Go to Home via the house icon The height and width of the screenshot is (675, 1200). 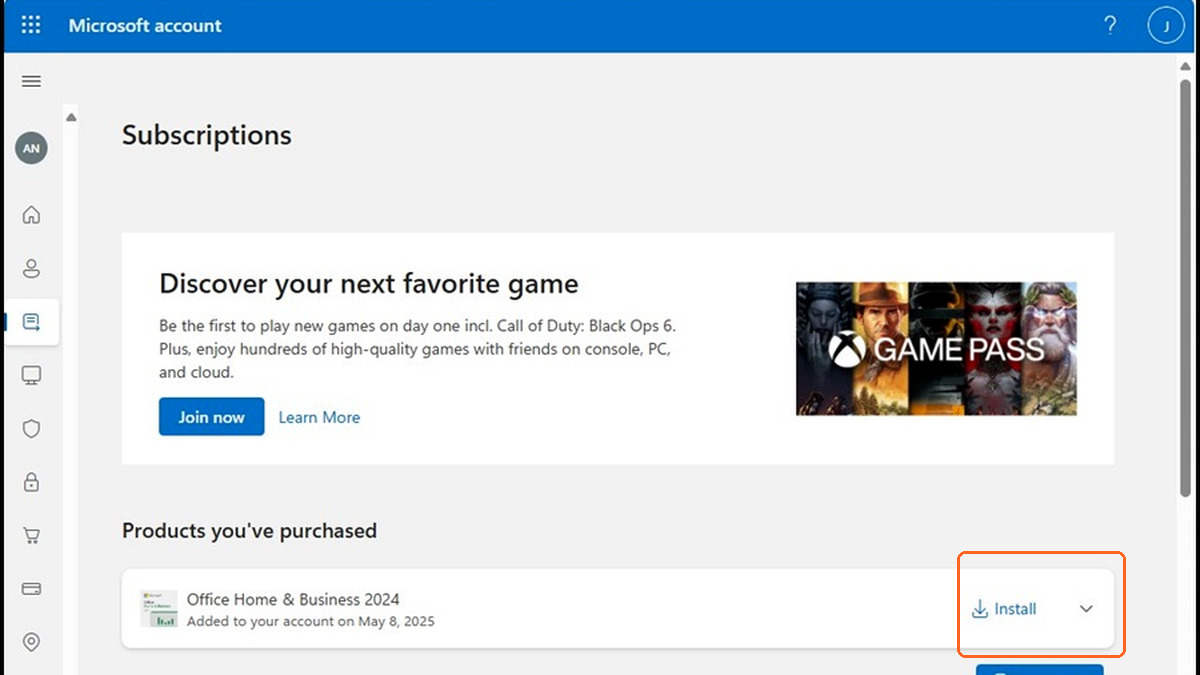click(31, 215)
